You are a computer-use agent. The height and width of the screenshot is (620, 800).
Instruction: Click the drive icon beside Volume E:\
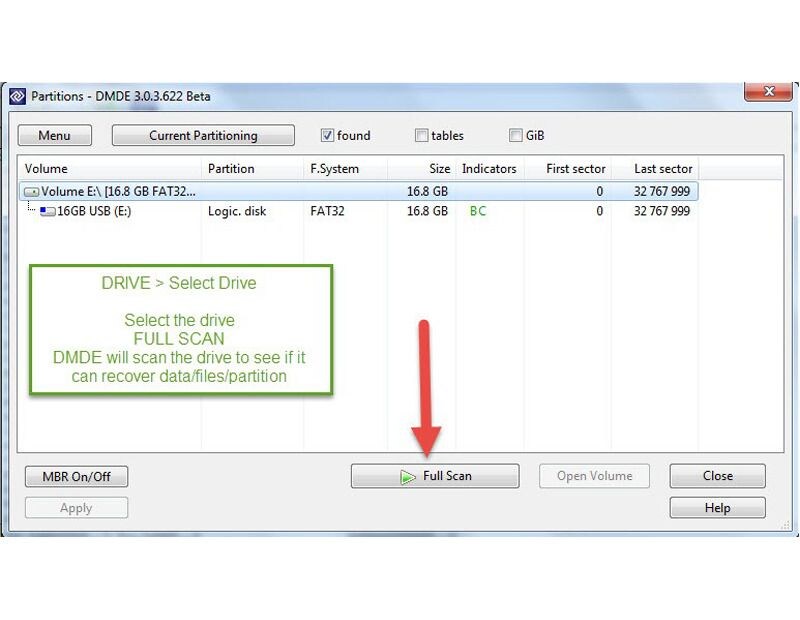point(32,192)
